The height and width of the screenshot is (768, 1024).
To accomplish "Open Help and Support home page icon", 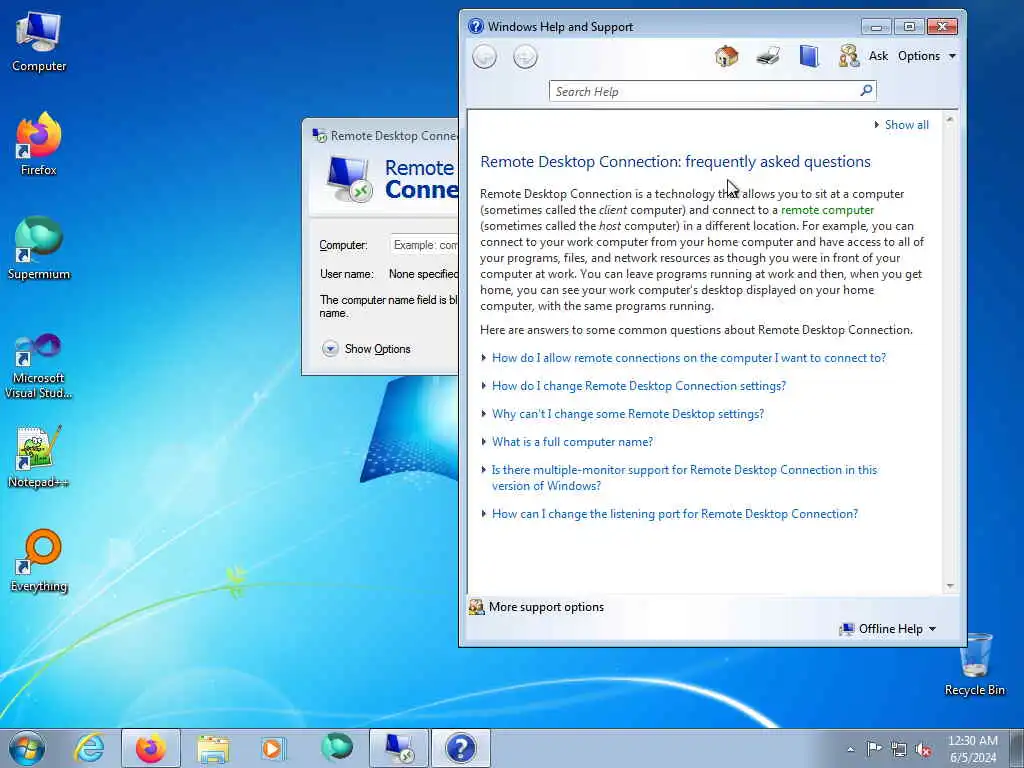I will point(726,56).
